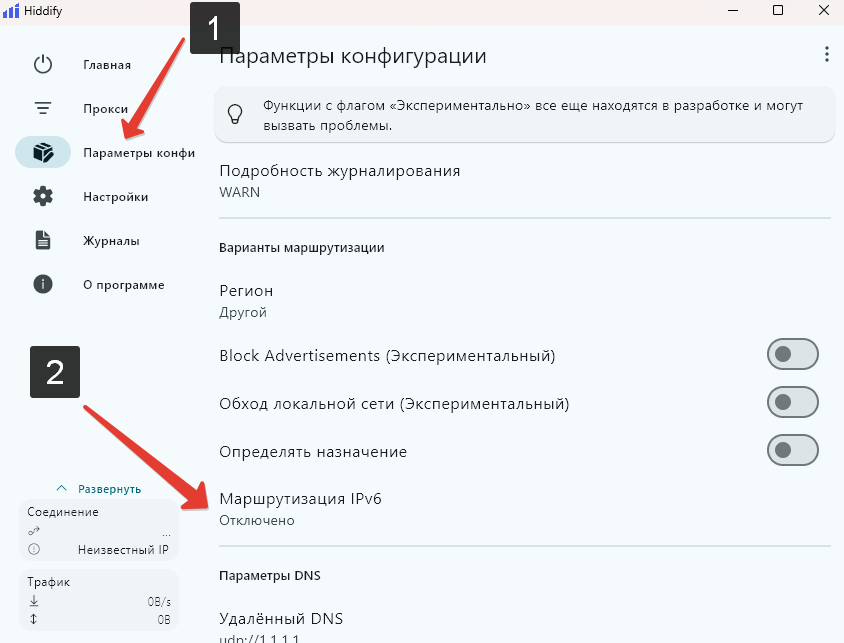The height and width of the screenshot is (643, 844).
Task: Click the power icon for Главная
Action: tap(43, 65)
